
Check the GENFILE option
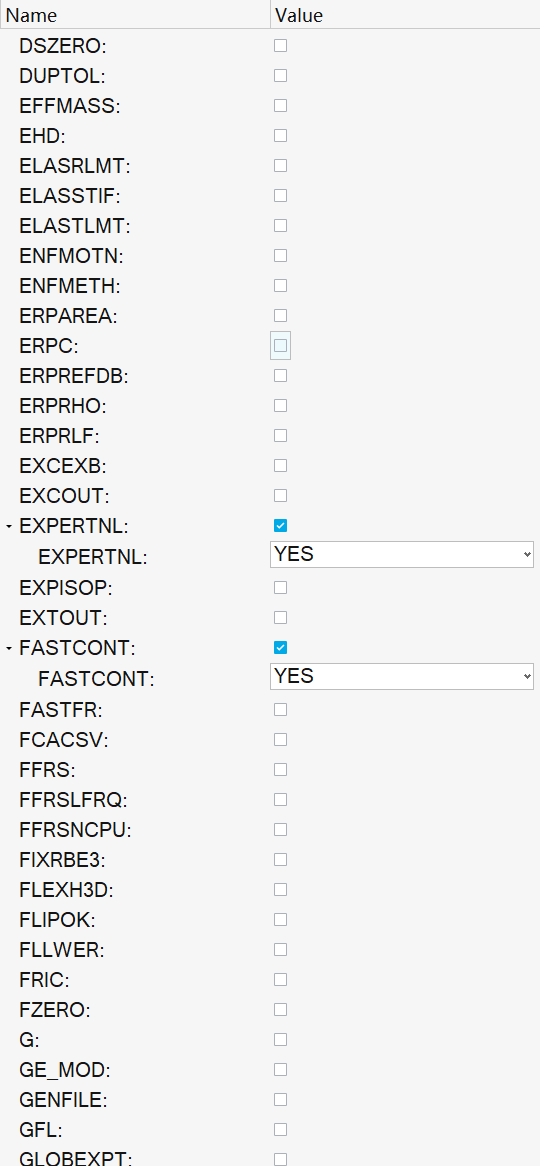[280, 1099]
